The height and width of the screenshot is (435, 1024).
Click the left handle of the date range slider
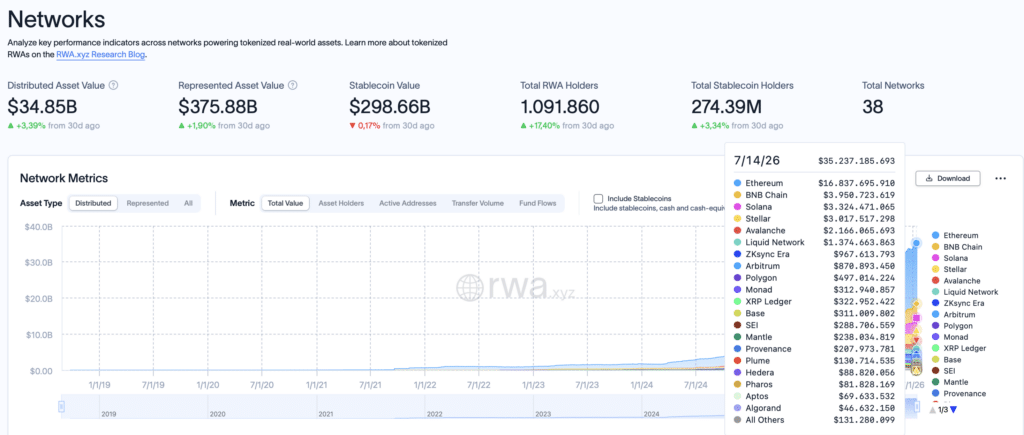pos(62,407)
